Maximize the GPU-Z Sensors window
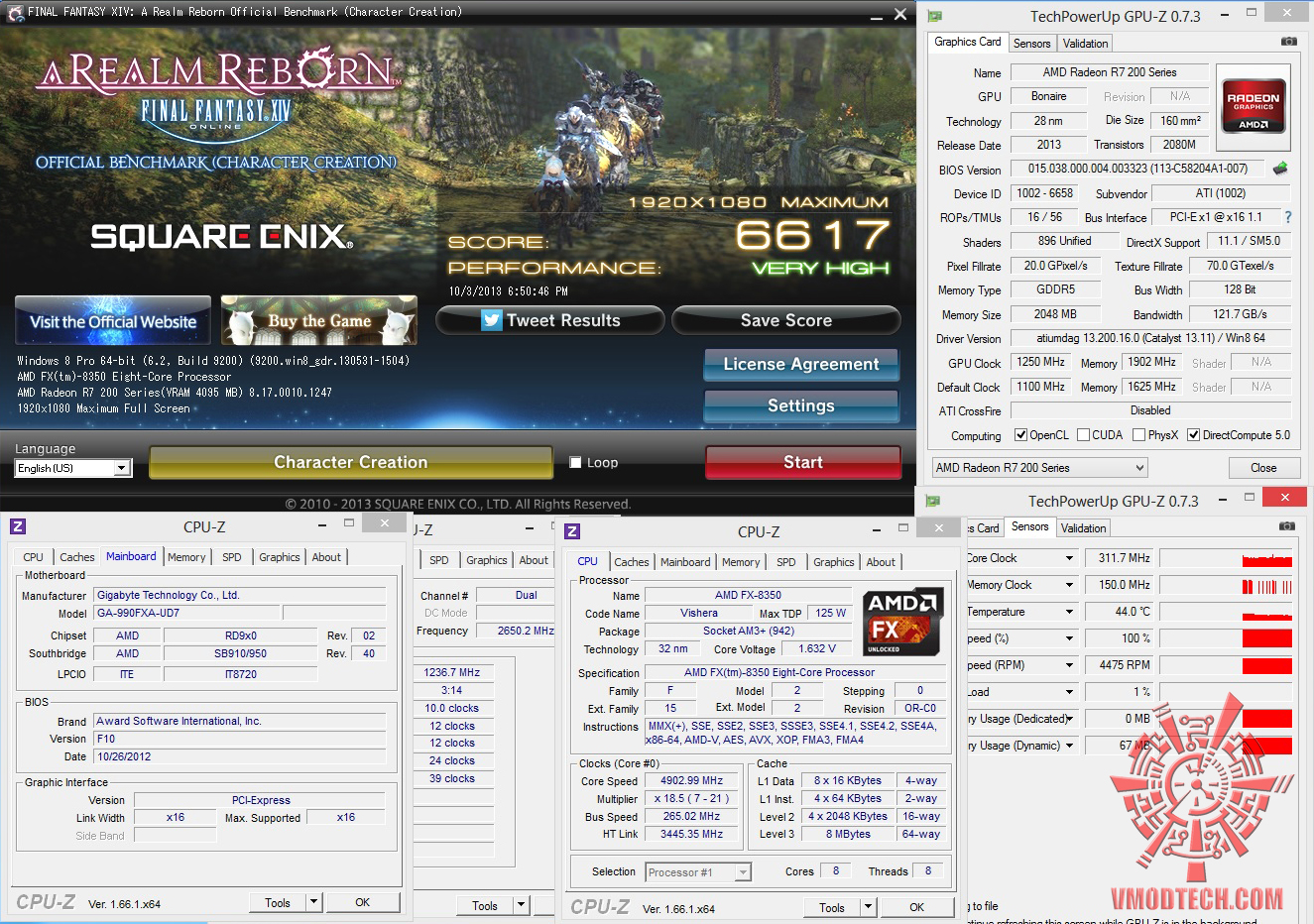Image resolution: width=1314 pixels, height=924 pixels. point(1250,497)
